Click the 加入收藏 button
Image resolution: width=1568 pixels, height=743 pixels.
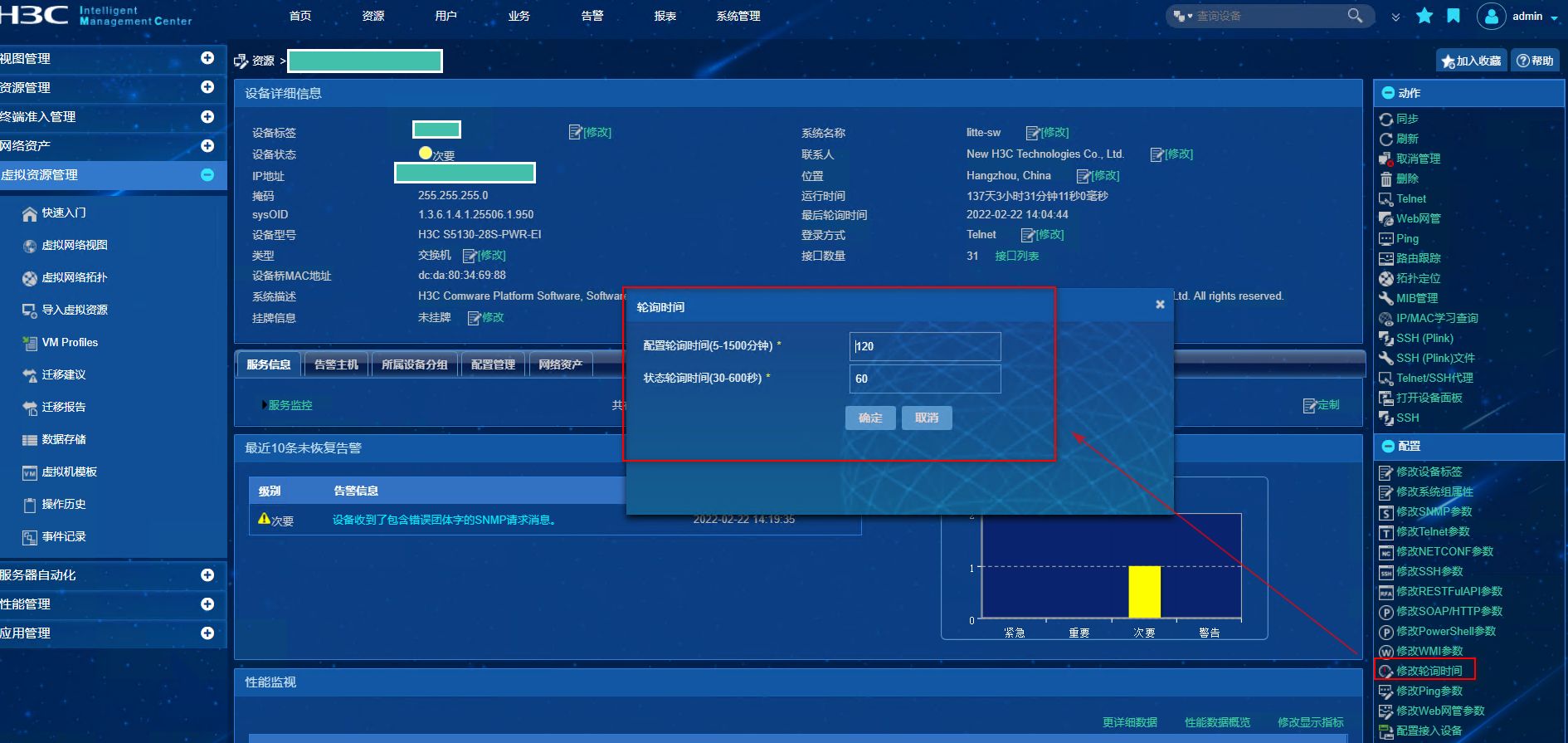(1472, 61)
